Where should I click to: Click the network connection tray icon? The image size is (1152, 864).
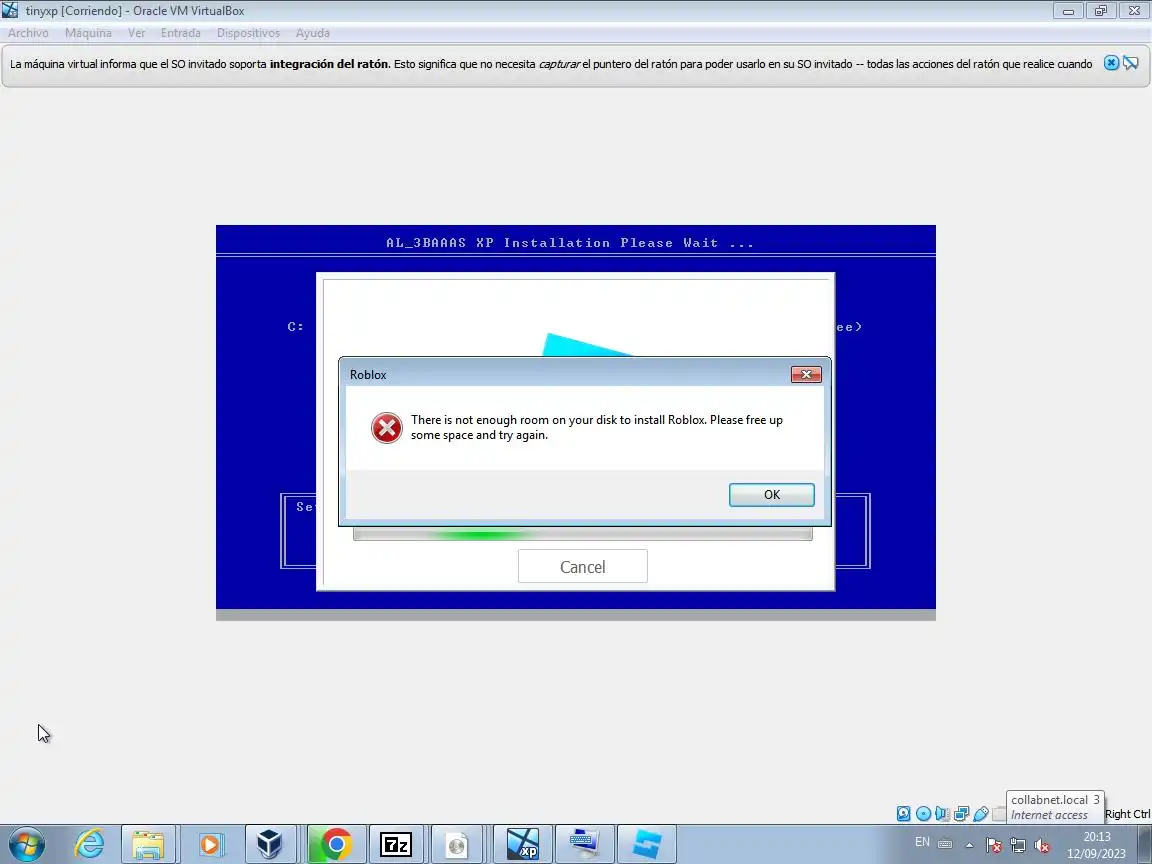click(1018, 845)
